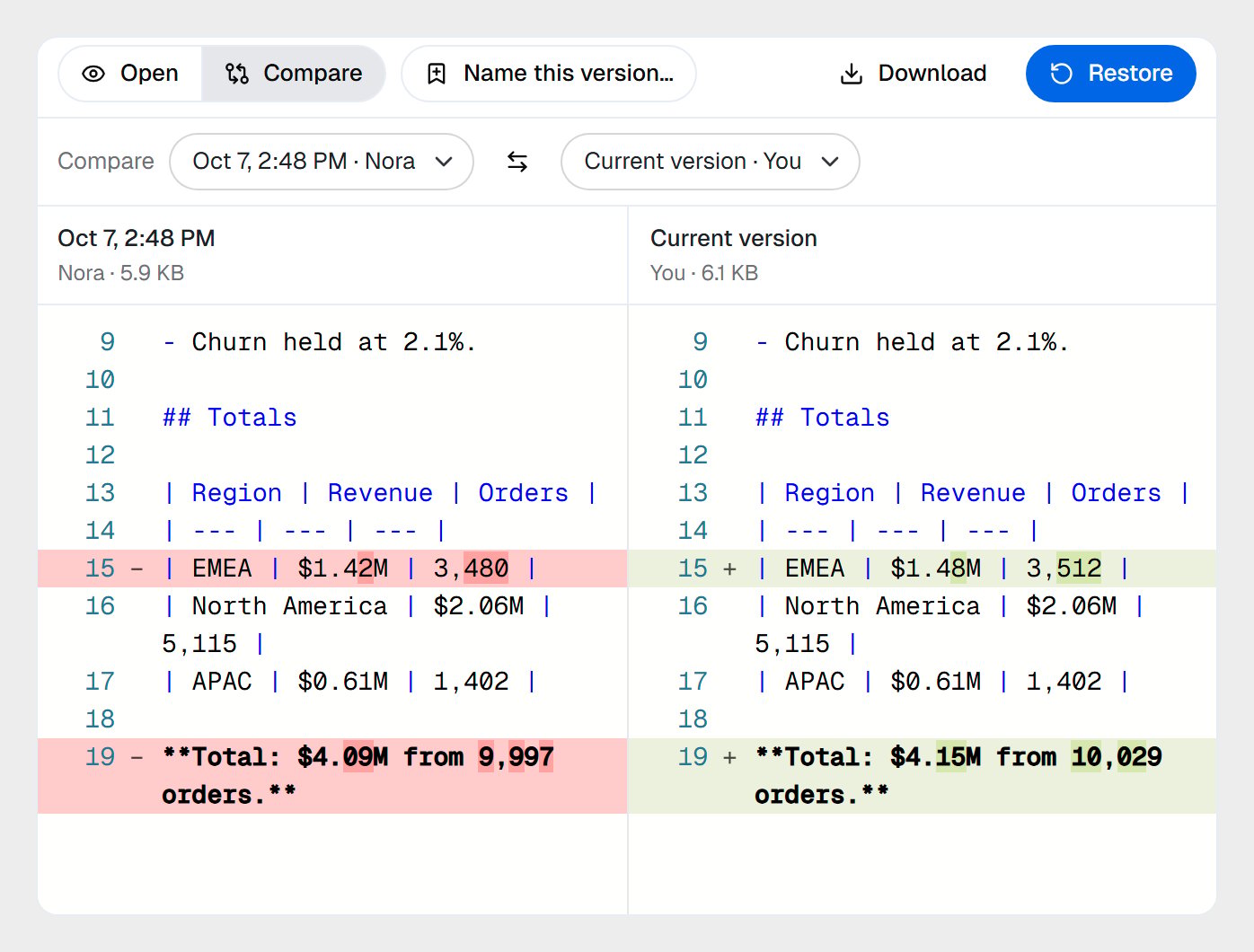Expand chevron beside Nora version

tap(444, 162)
